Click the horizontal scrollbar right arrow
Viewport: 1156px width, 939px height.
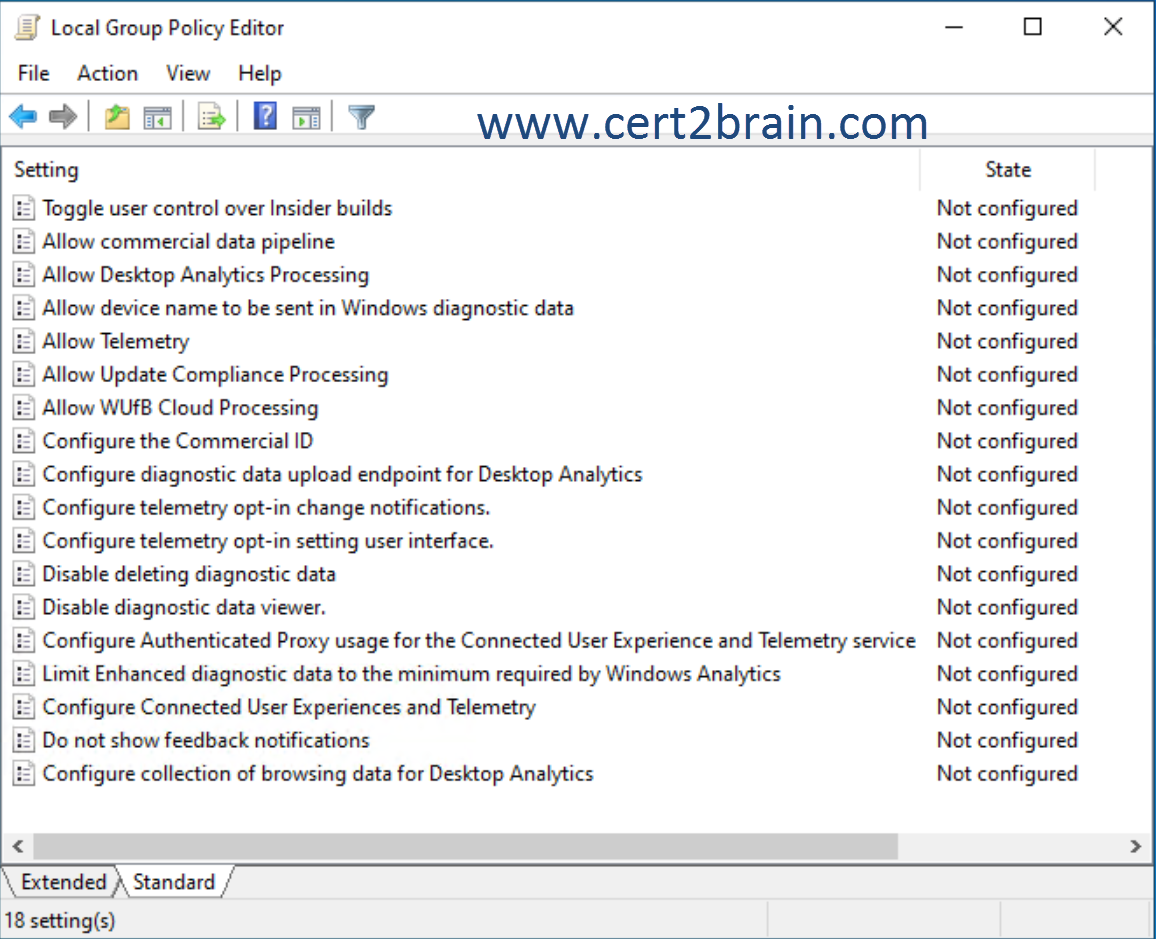1135,846
